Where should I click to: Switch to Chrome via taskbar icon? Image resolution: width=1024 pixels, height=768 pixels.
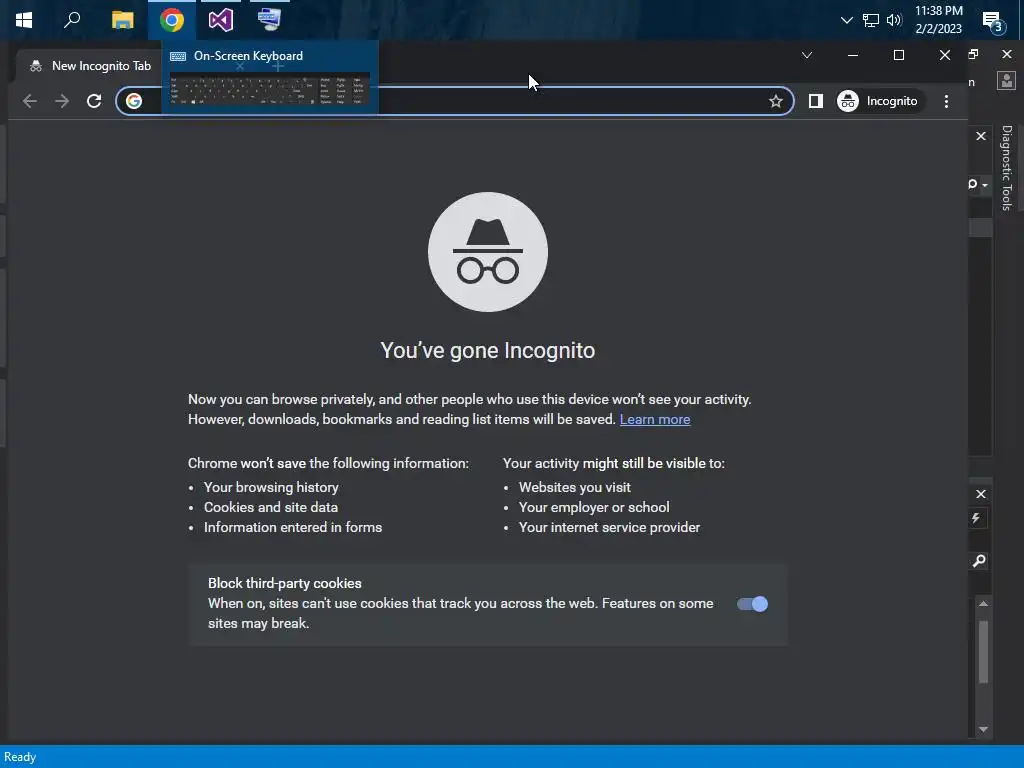(x=172, y=20)
